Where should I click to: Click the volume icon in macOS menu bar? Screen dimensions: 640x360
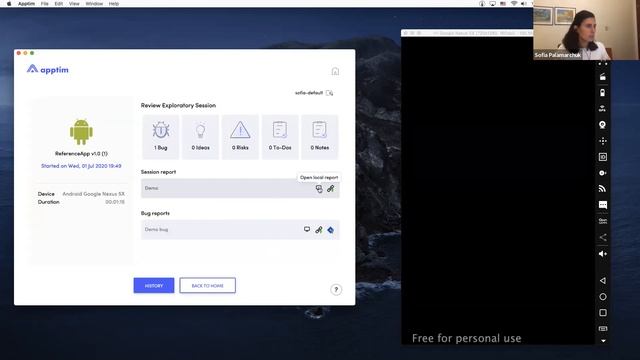pos(524,4)
